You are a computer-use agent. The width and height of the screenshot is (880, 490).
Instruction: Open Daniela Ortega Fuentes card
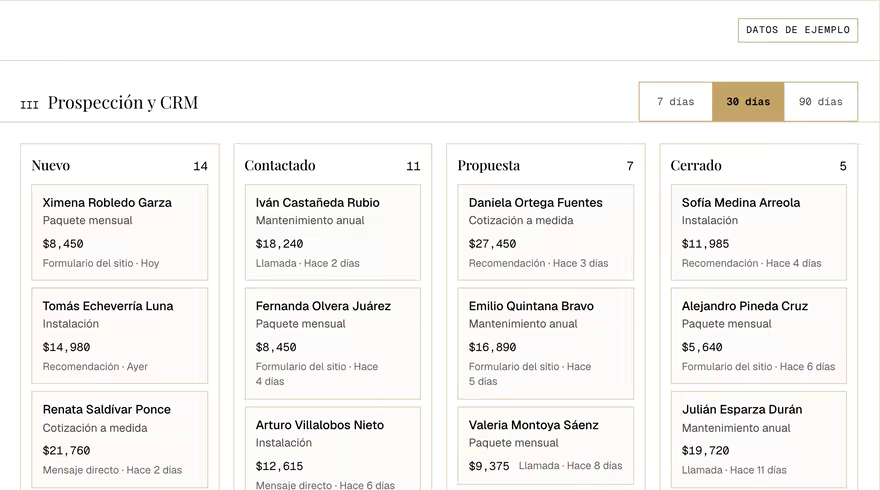point(546,232)
